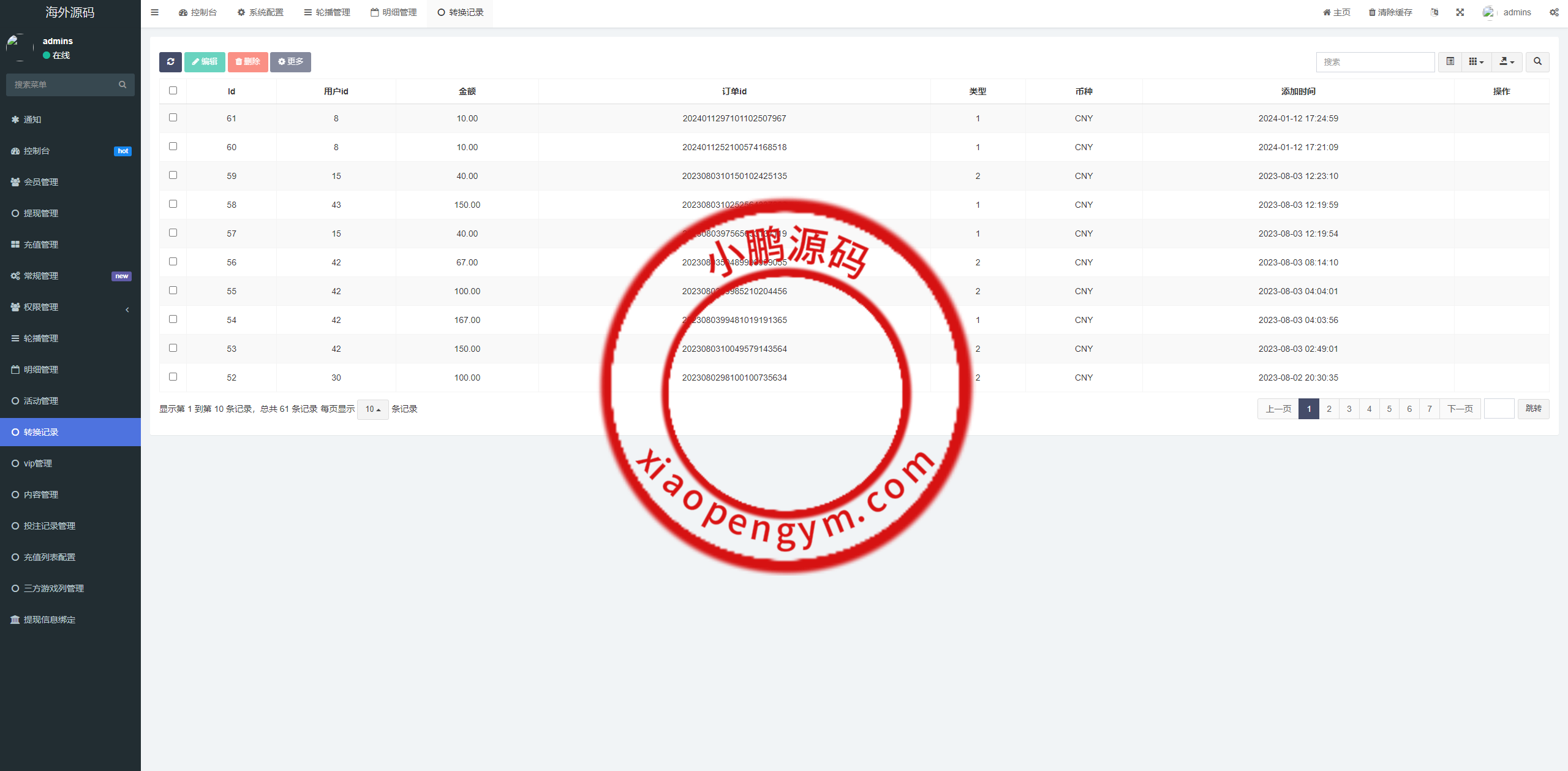Type in the 搜索菜单 sidebar search field
This screenshot has width=1568, height=771.
[61, 85]
